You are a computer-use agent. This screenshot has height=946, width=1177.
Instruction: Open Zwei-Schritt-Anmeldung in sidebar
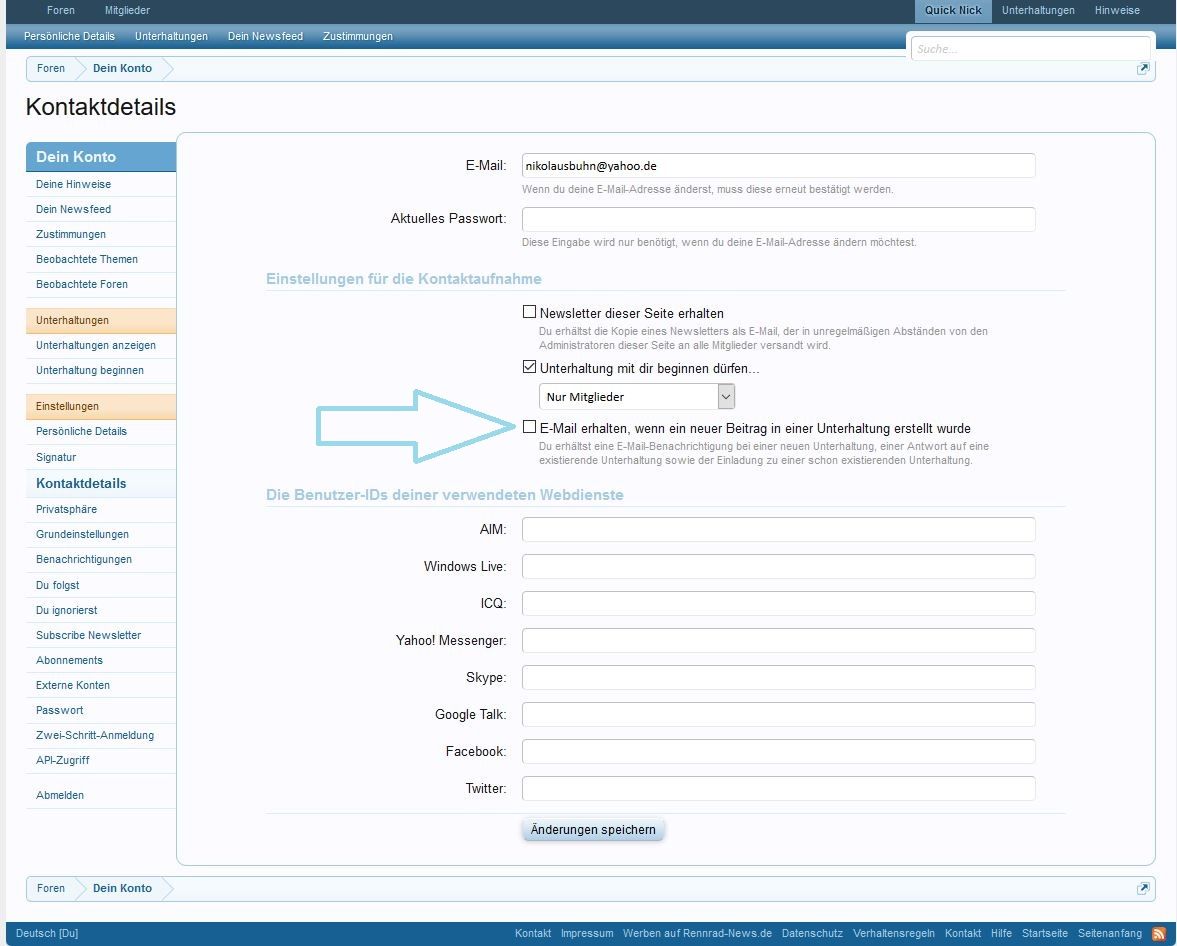click(95, 735)
